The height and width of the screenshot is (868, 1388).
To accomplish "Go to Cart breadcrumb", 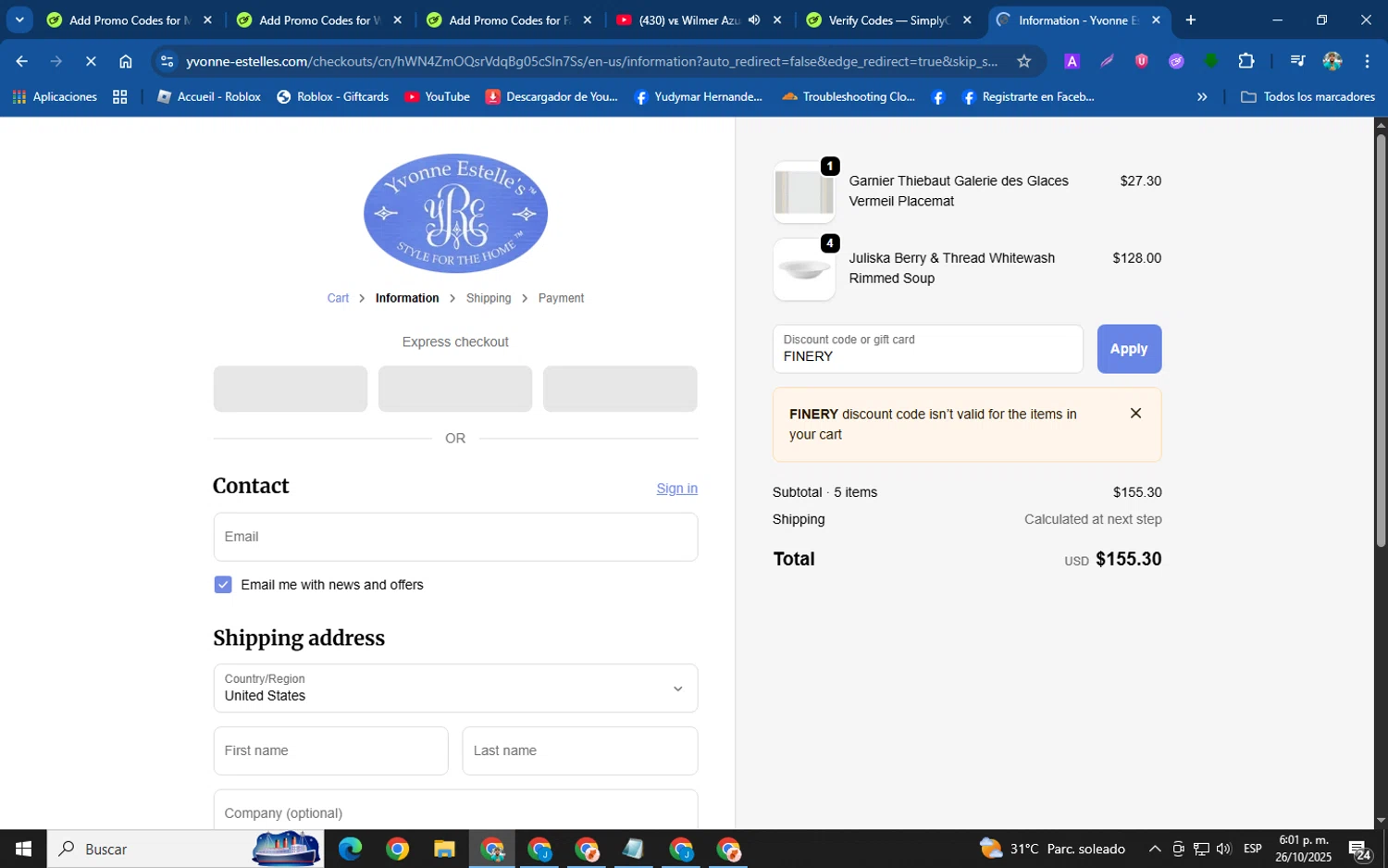I will tap(338, 298).
